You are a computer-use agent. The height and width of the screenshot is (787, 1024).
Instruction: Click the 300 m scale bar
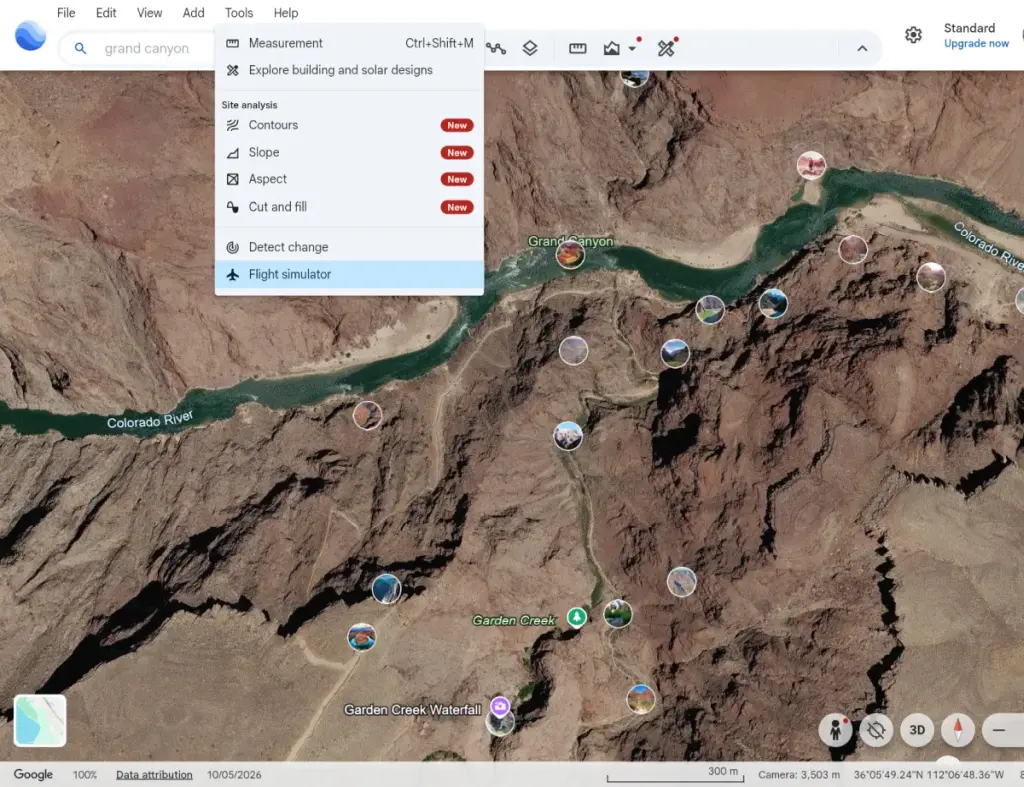coord(675,775)
